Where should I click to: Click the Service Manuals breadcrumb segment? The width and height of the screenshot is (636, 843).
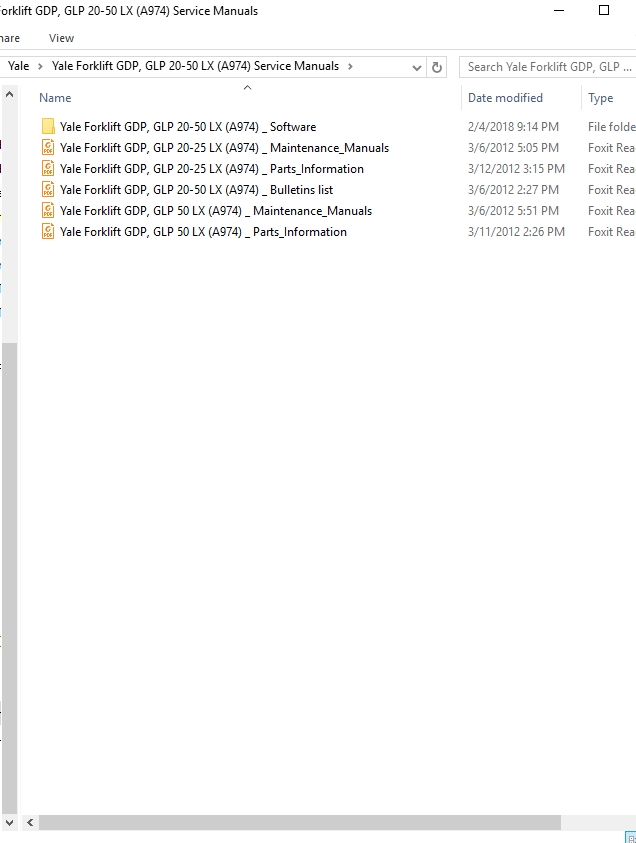(195, 66)
